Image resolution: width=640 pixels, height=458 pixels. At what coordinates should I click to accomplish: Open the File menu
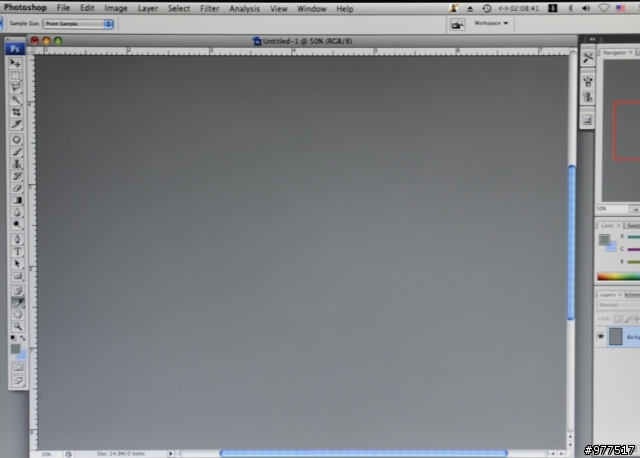63,8
